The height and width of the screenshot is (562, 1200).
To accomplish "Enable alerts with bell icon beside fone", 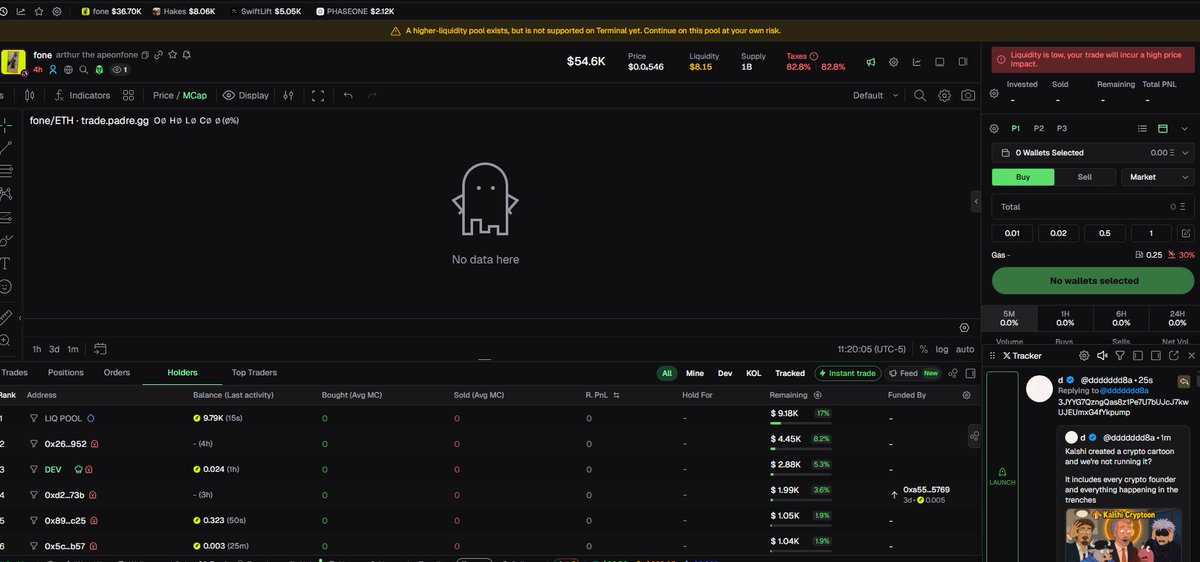I will tap(187, 55).
